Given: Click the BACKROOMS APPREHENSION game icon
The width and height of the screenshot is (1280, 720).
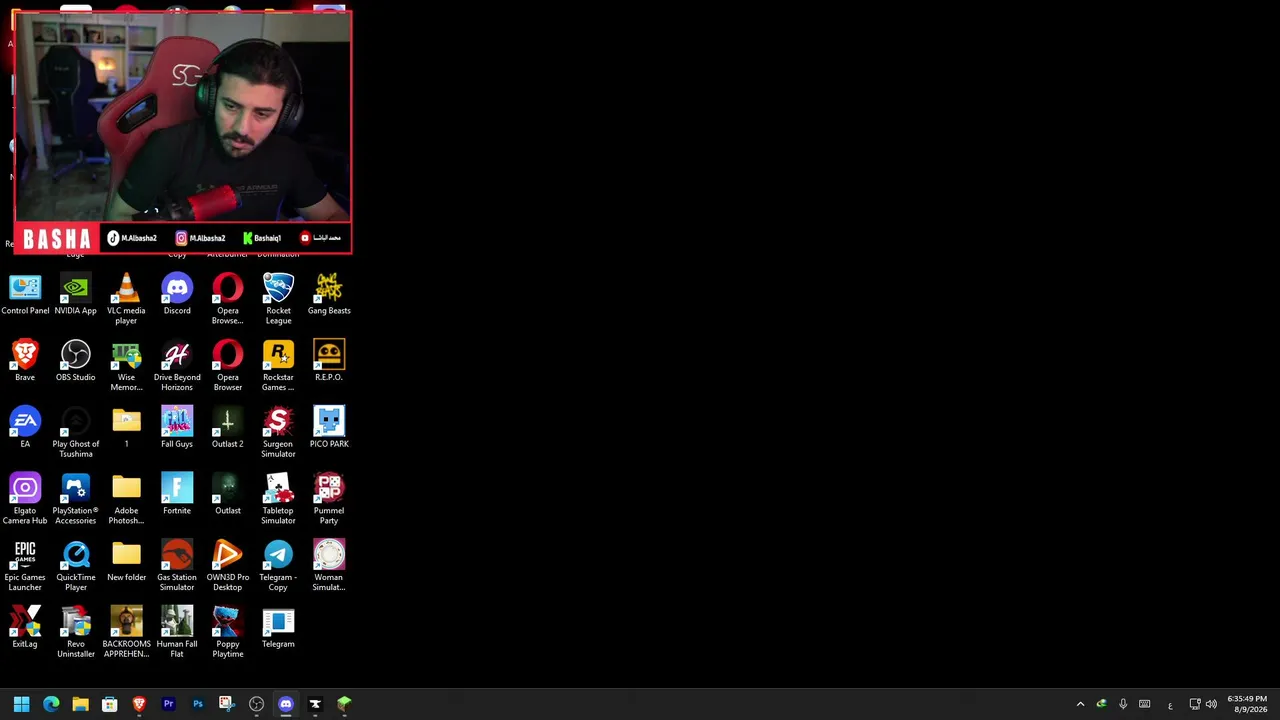Looking at the screenshot, I should tap(126, 632).
